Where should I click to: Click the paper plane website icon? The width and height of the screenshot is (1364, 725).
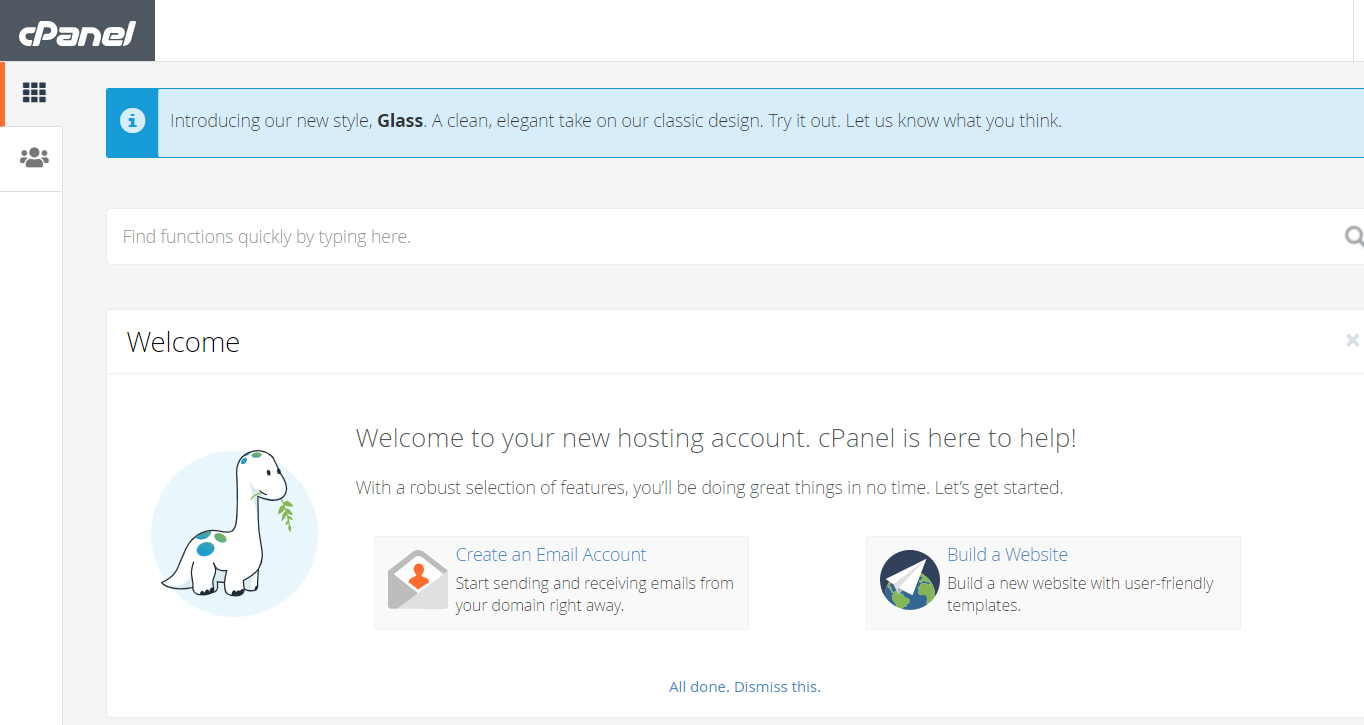[909, 580]
